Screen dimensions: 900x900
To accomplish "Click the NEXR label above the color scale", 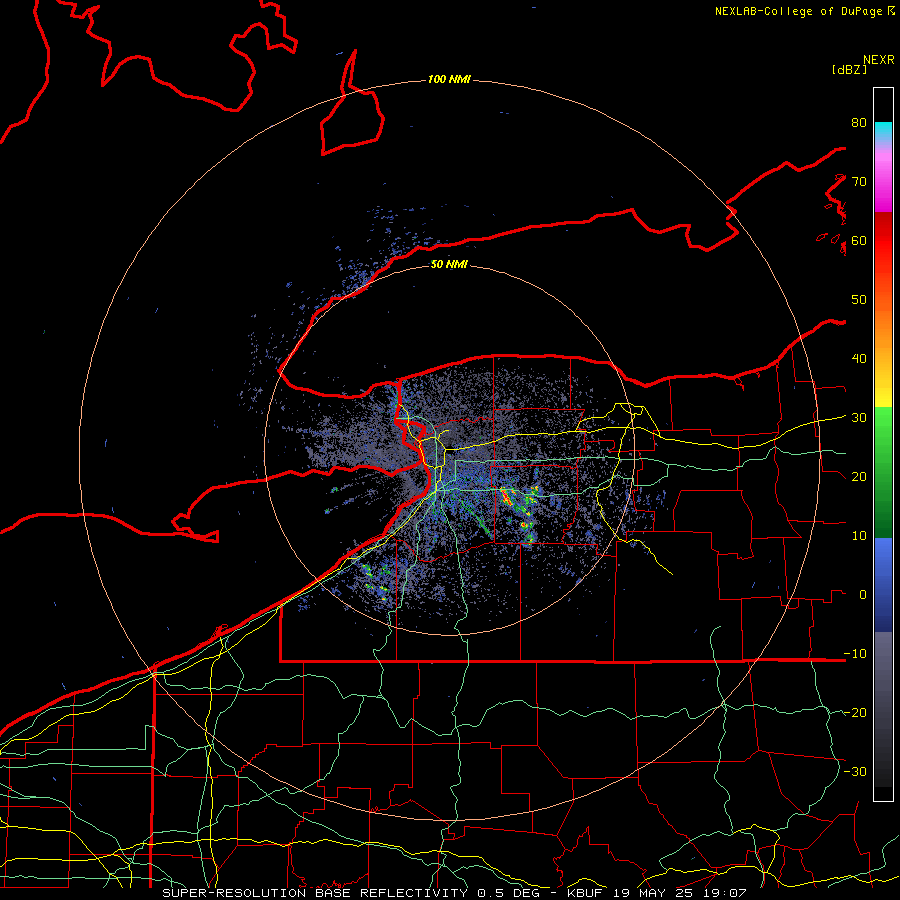I will tap(878, 60).
